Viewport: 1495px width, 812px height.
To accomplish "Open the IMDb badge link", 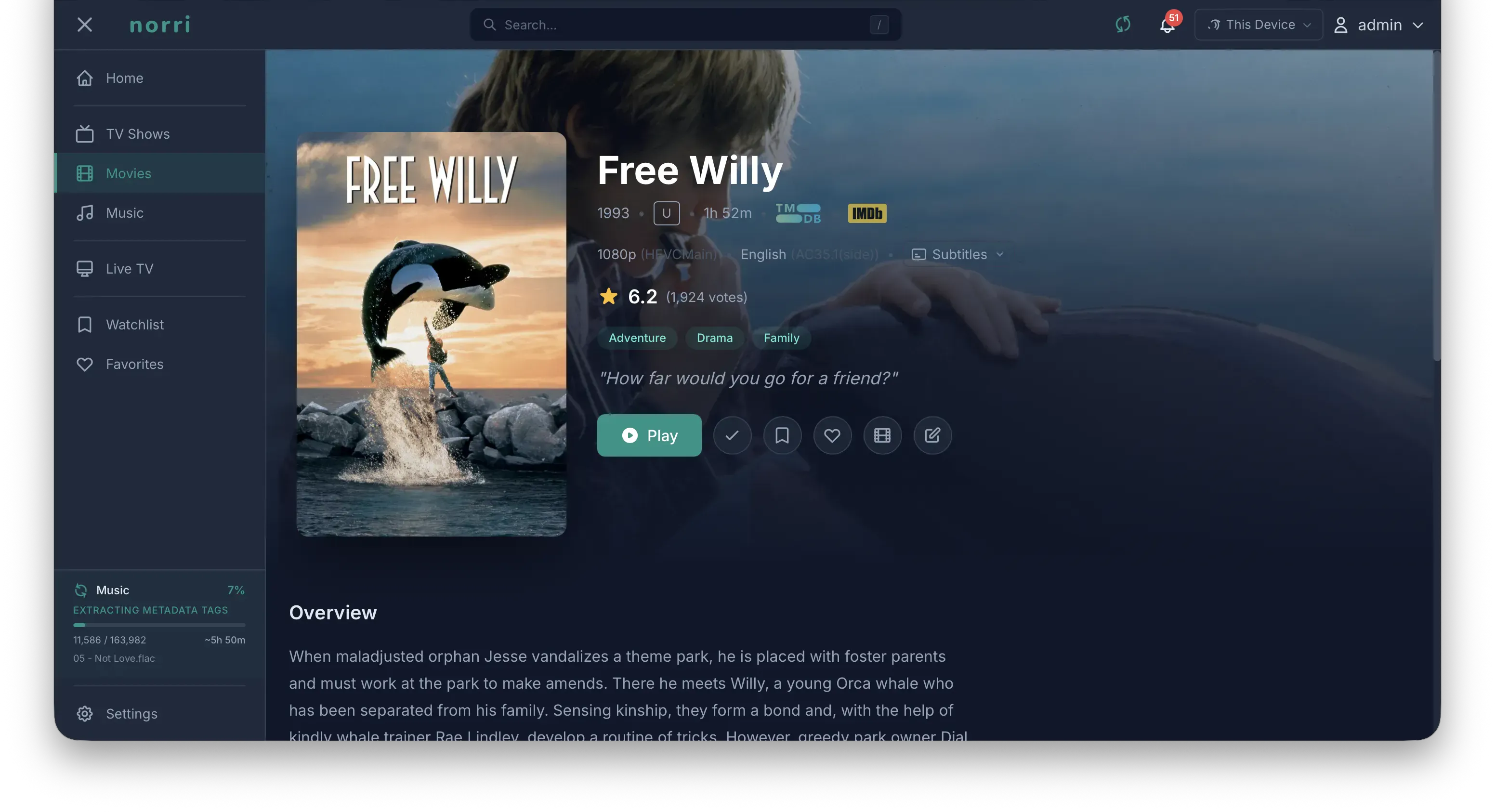I will point(867,213).
